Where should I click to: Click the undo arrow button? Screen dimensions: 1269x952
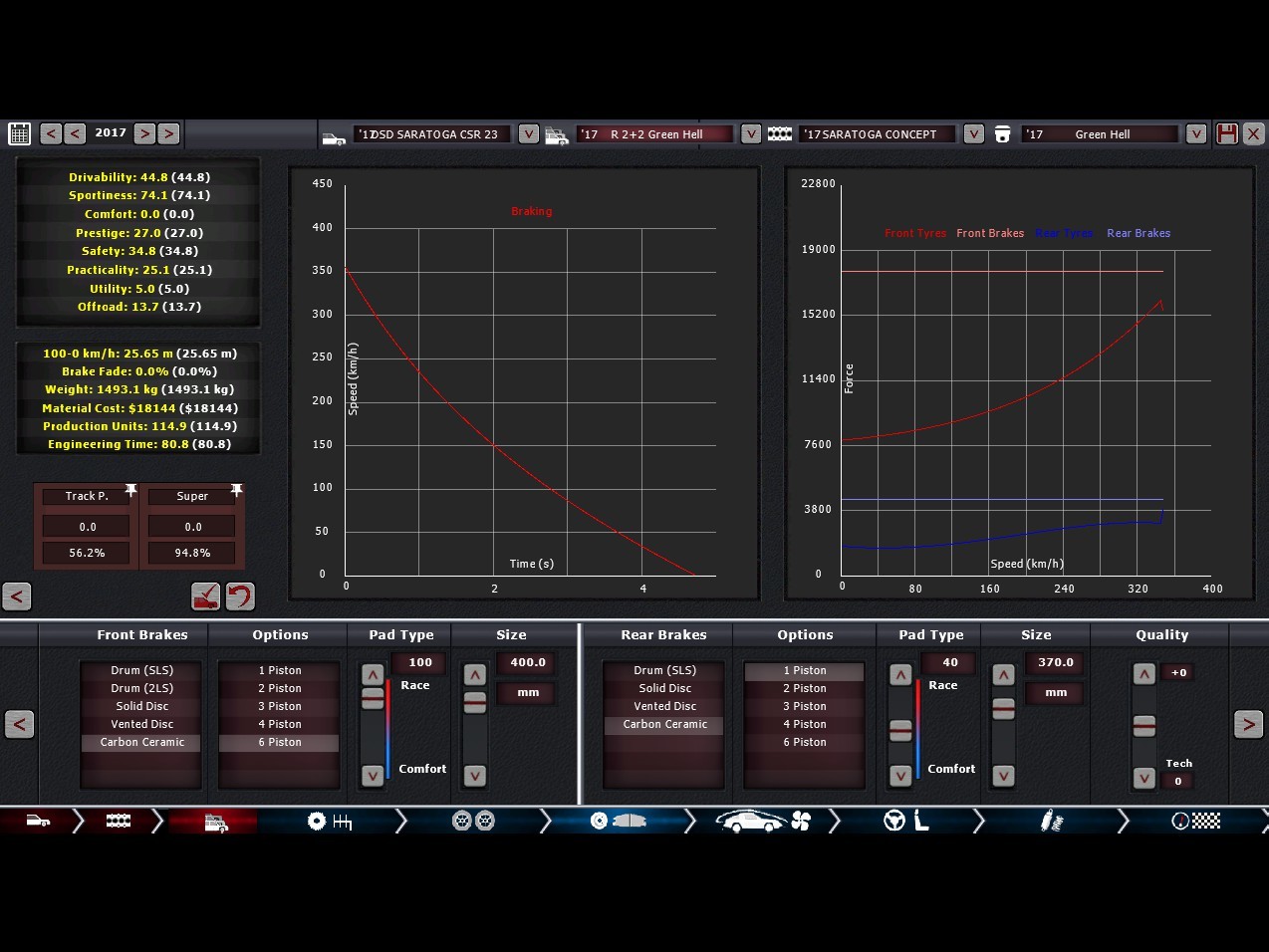(x=240, y=596)
